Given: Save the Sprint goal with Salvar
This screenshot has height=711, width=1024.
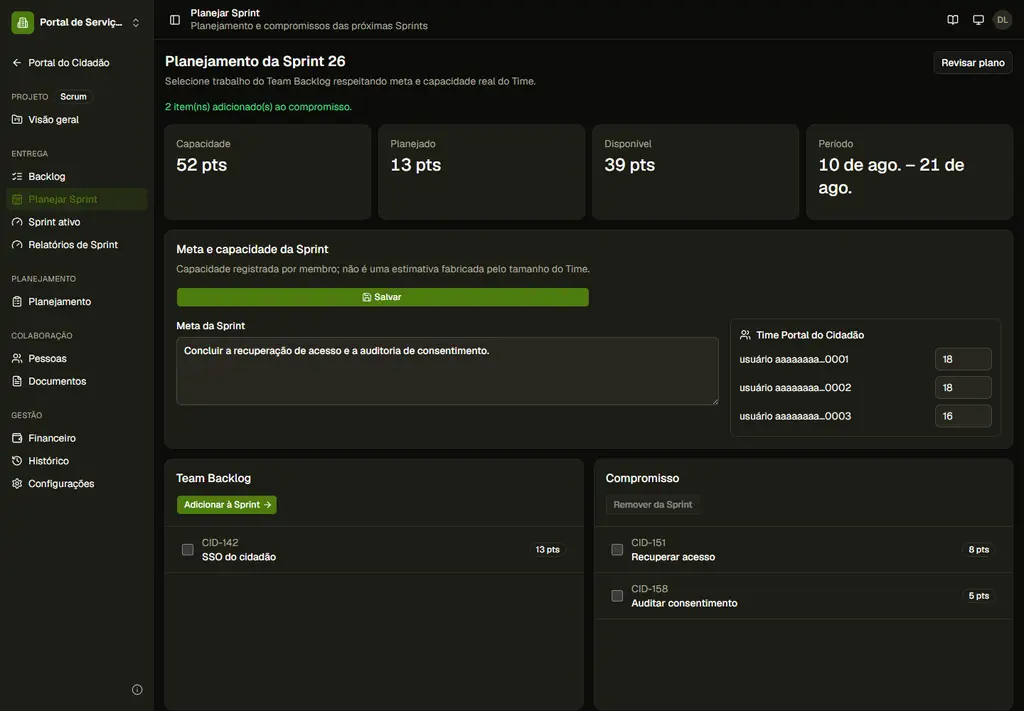Looking at the screenshot, I should [x=383, y=297].
